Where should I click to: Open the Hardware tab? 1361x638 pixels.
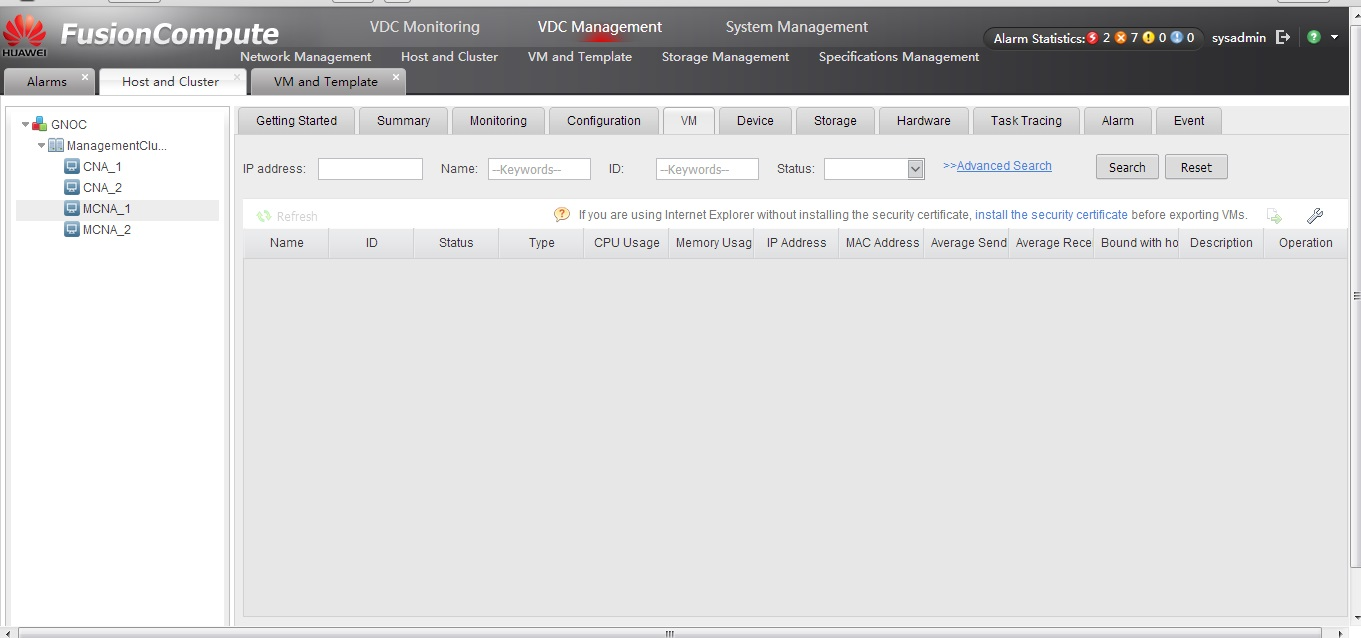pos(924,121)
